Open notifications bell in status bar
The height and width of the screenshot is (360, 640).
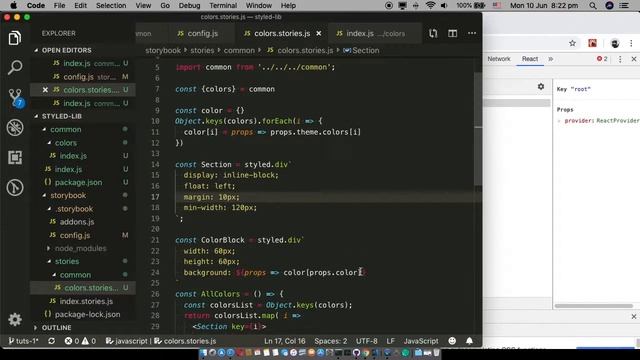[469, 341]
